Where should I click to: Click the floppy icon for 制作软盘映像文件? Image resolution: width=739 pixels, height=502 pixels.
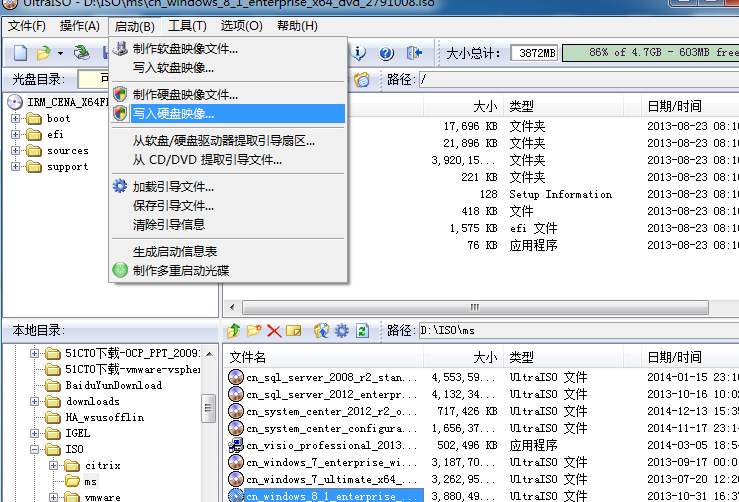pyautogui.click(x=120, y=49)
